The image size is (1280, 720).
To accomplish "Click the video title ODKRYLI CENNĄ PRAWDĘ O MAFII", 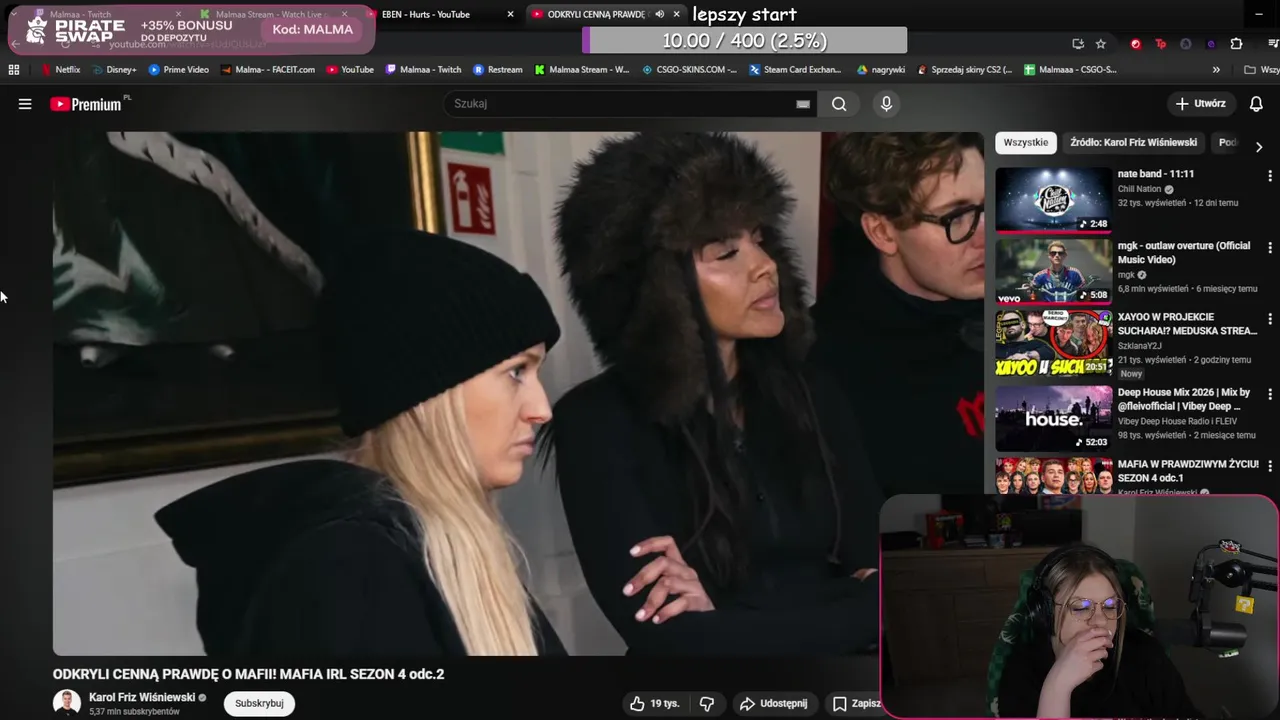I will tap(248, 674).
